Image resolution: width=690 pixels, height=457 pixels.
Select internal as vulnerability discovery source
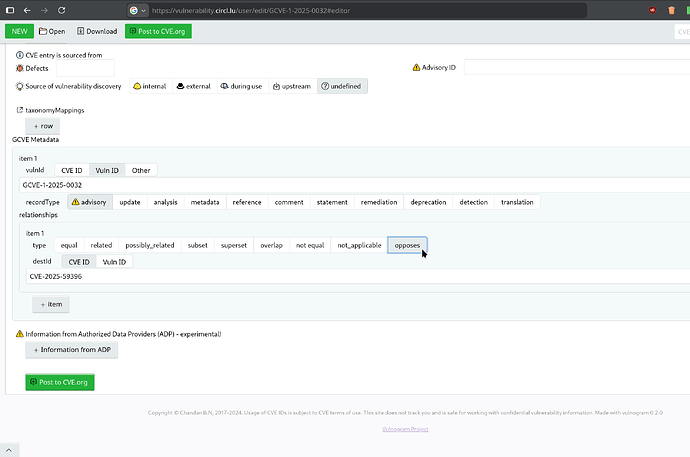coord(149,86)
